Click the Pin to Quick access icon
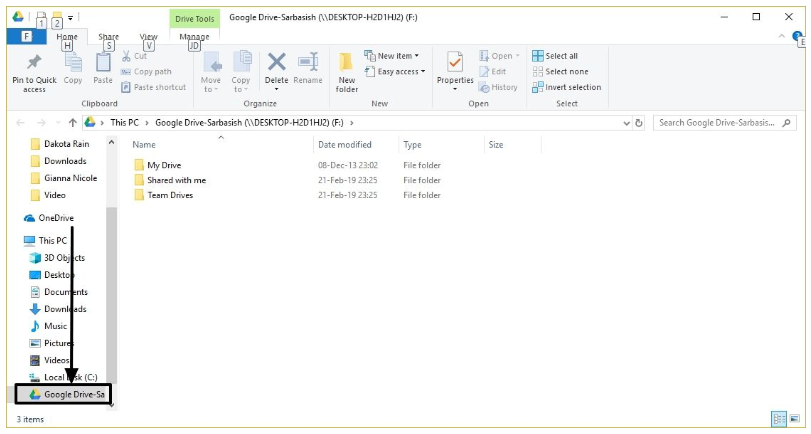Viewport: 811px width, 434px height. (34, 62)
